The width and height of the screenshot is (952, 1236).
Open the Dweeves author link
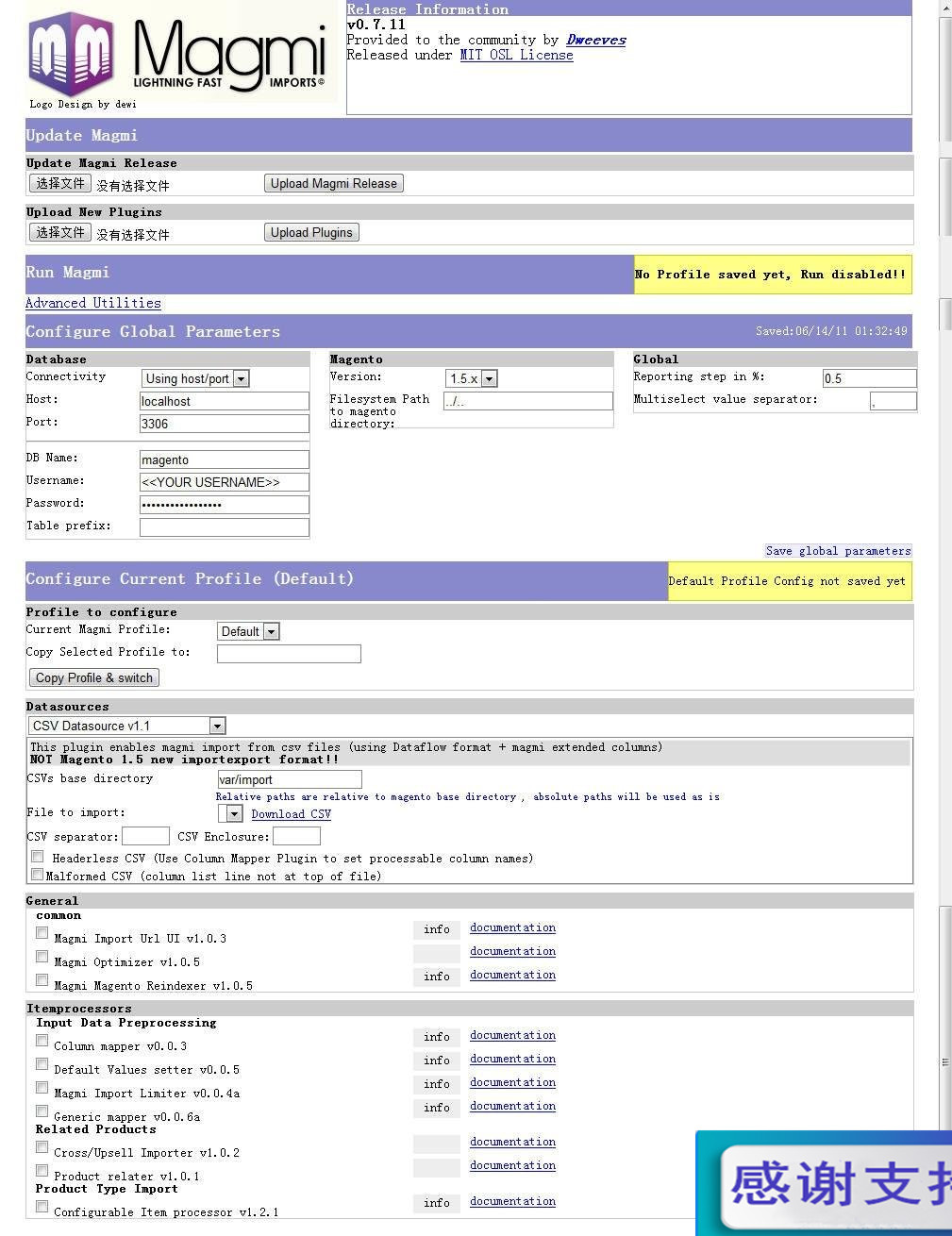[x=596, y=40]
